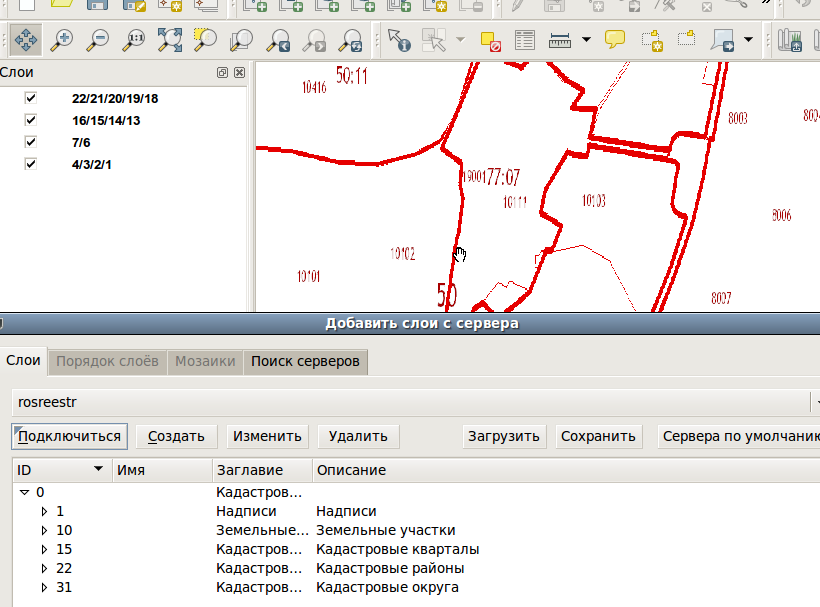
Task: Expand tree item 10 Земельные участки
Action: click(x=44, y=530)
